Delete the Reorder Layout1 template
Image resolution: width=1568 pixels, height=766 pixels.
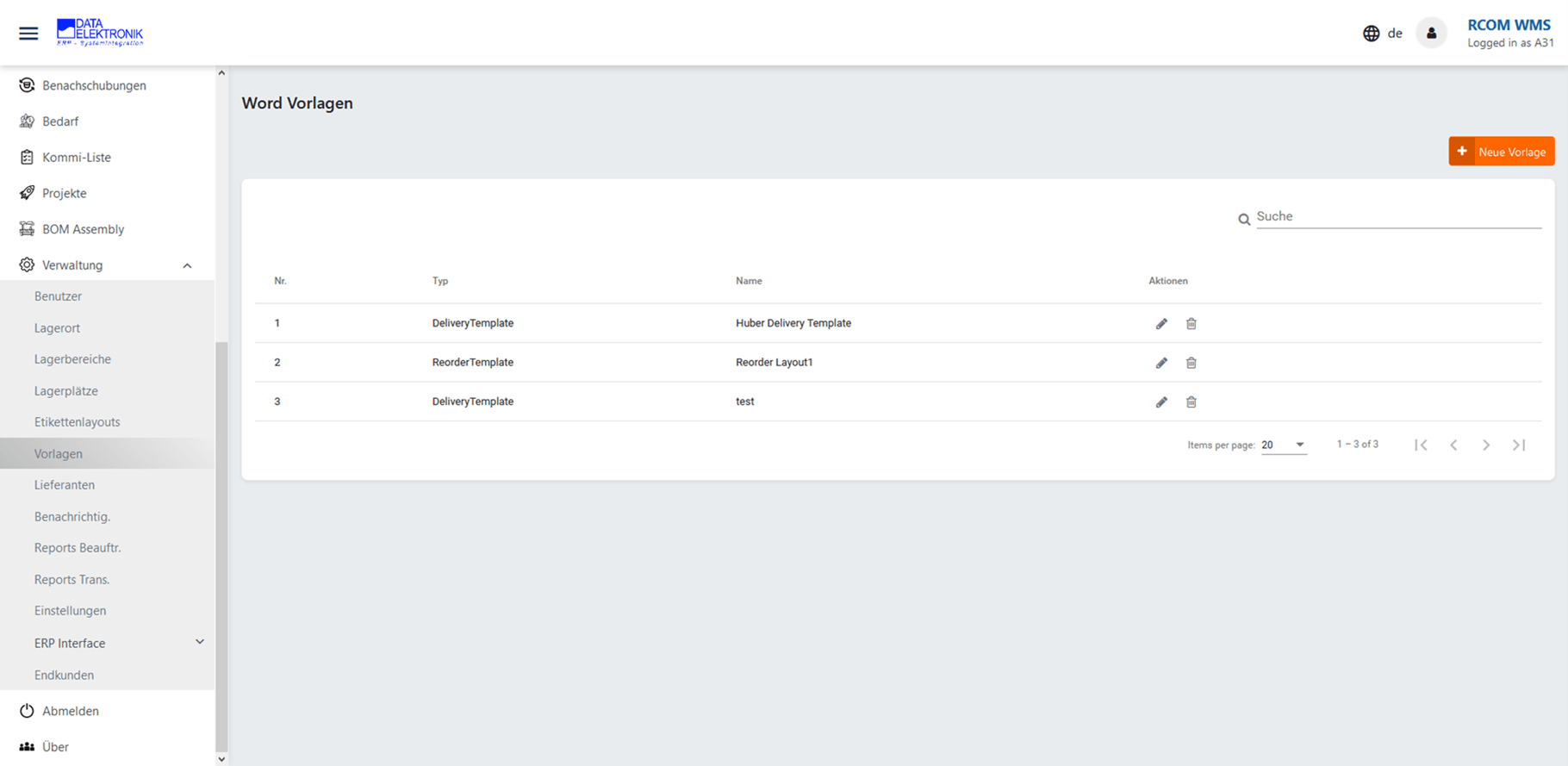point(1191,363)
